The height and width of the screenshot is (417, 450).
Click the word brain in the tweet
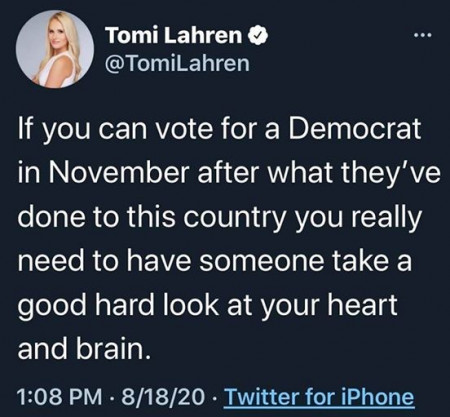click(x=111, y=349)
